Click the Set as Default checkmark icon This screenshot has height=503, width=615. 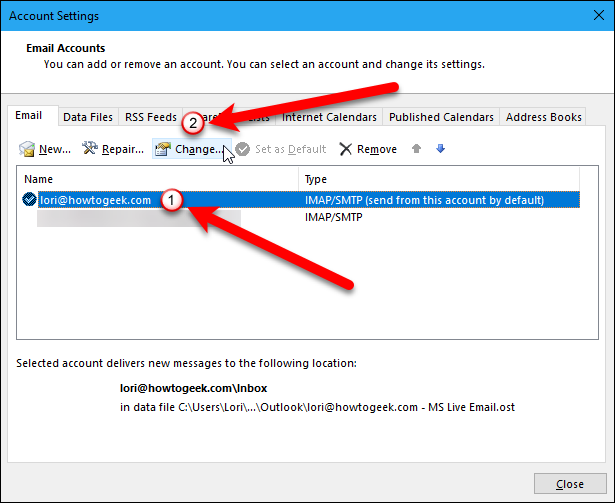(243, 149)
